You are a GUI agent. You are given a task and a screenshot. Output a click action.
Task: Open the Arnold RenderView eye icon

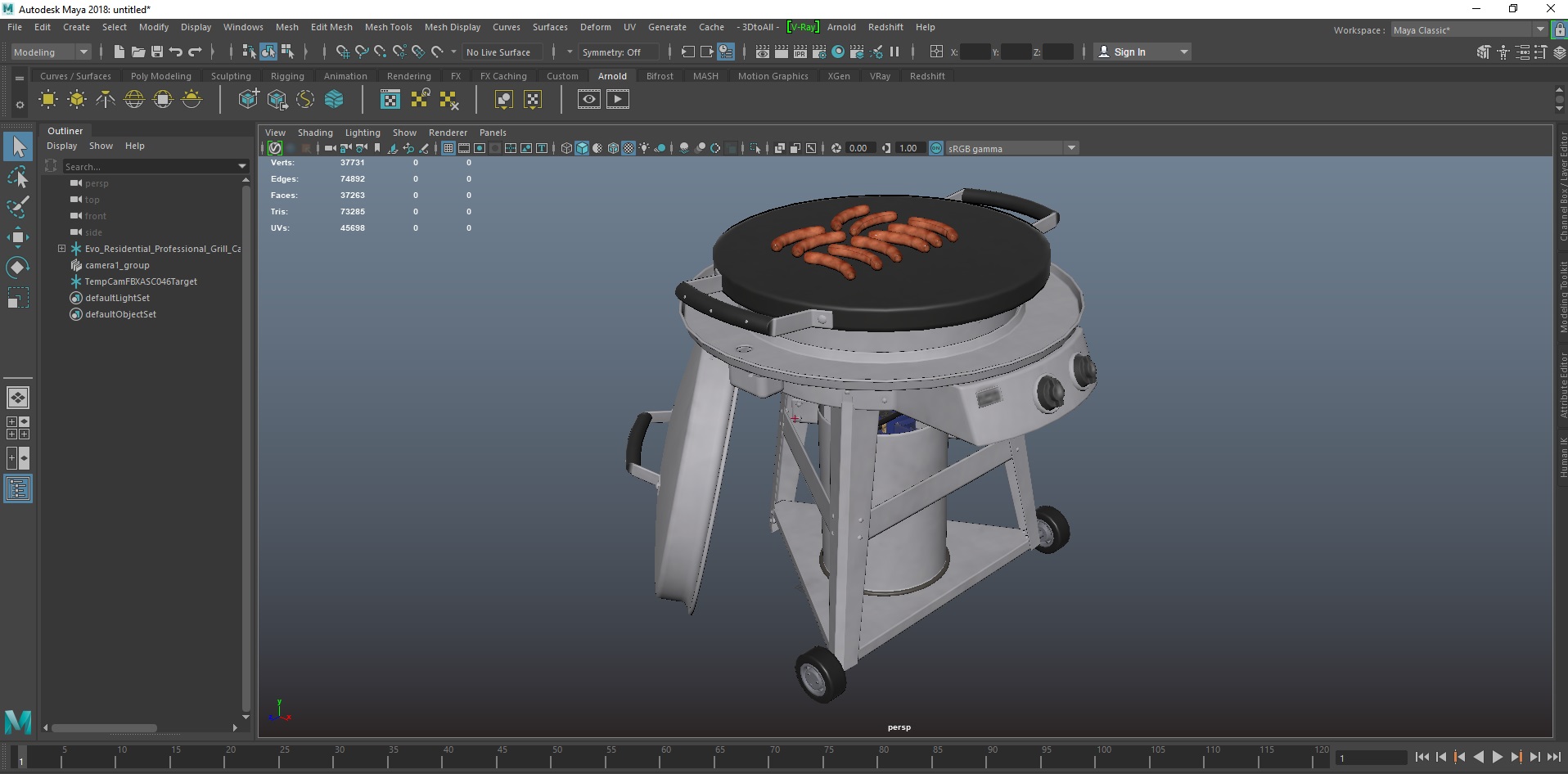coord(588,100)
